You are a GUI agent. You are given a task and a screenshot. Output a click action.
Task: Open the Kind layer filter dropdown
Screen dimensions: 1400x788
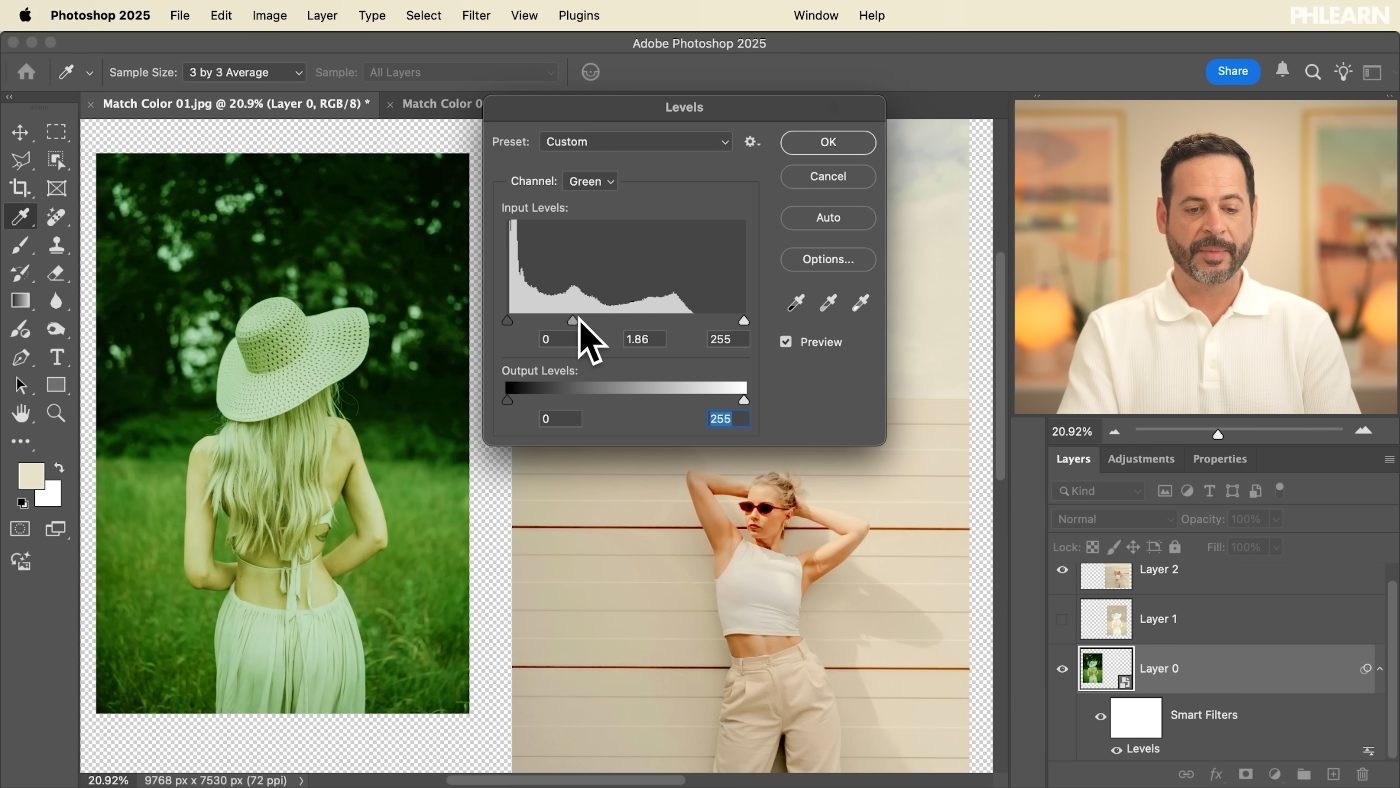[1098, 491]
